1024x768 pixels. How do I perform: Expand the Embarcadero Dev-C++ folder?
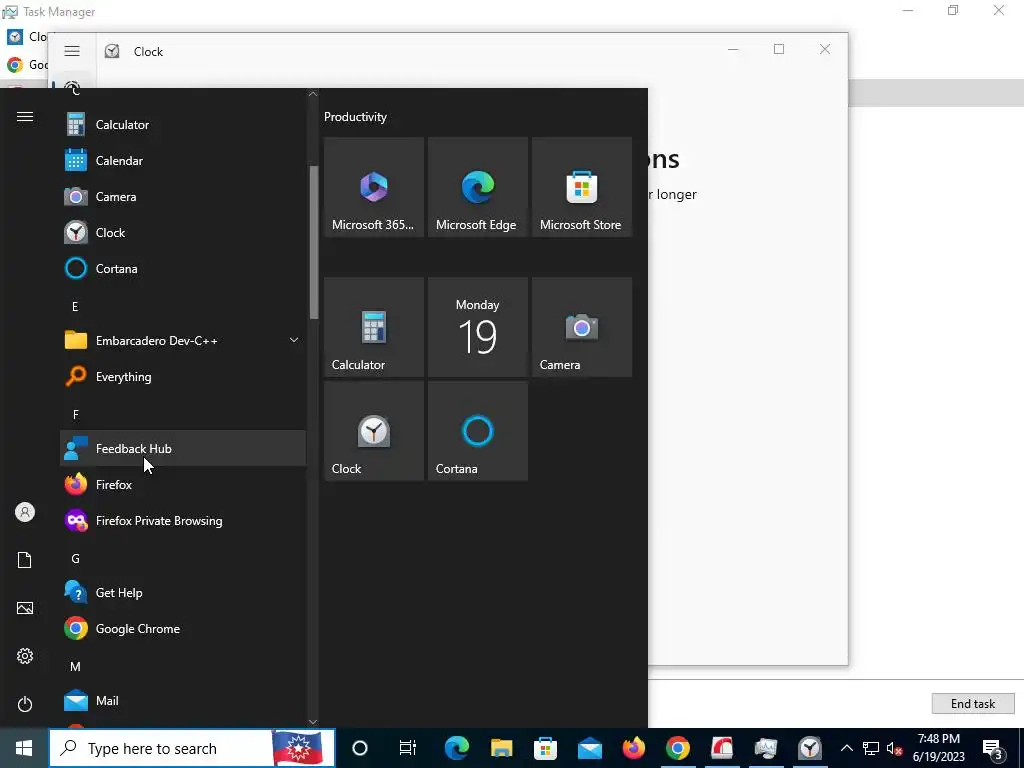183,340
